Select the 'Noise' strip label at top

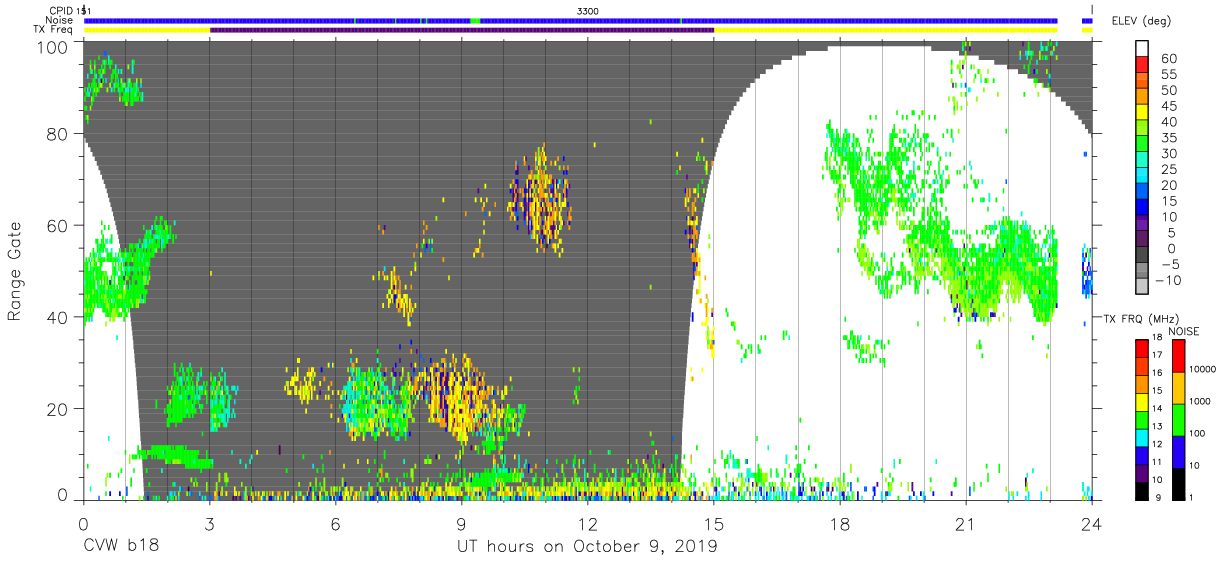pyautogui.click(x=59, y=20)
